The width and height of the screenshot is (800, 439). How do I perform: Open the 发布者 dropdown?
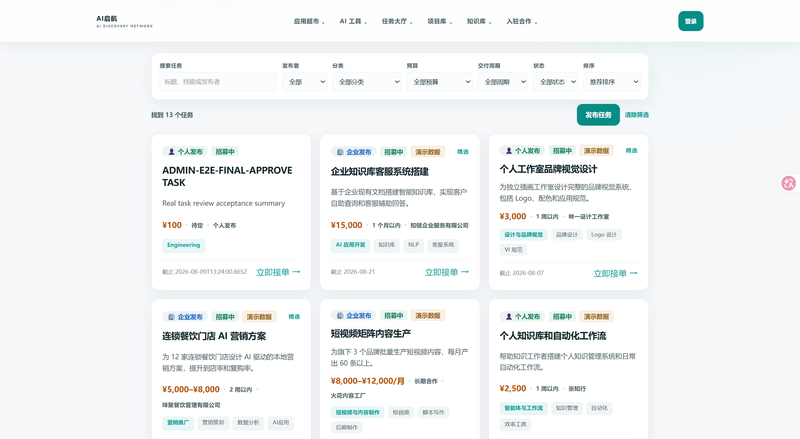(305, 82)
